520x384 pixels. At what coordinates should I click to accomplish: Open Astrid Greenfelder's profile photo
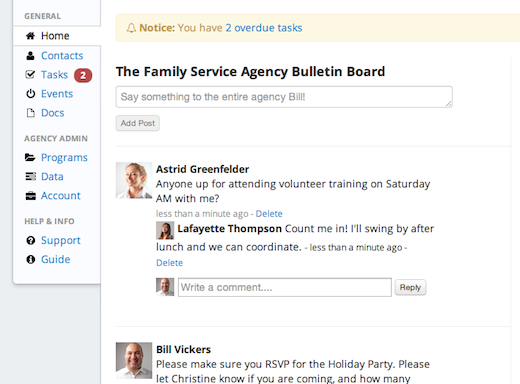click(134, 180)
